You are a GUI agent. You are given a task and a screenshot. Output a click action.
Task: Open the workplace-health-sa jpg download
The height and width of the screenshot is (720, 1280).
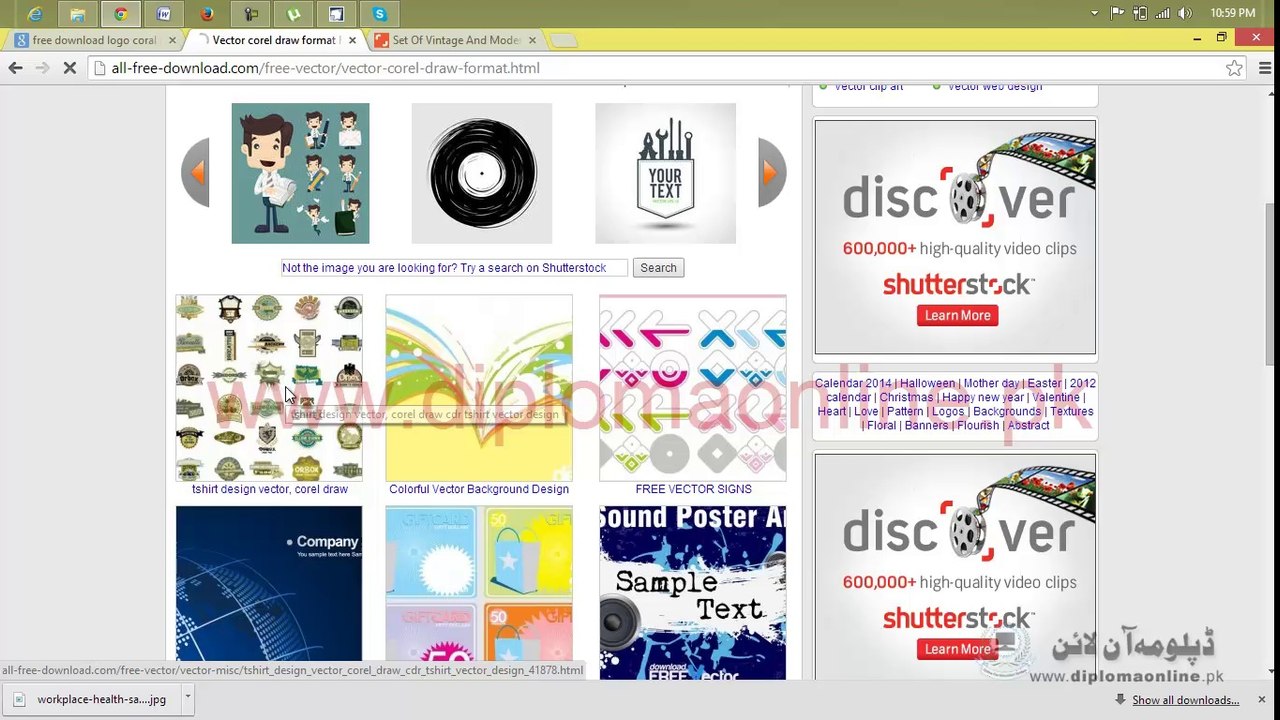(90, 699)
